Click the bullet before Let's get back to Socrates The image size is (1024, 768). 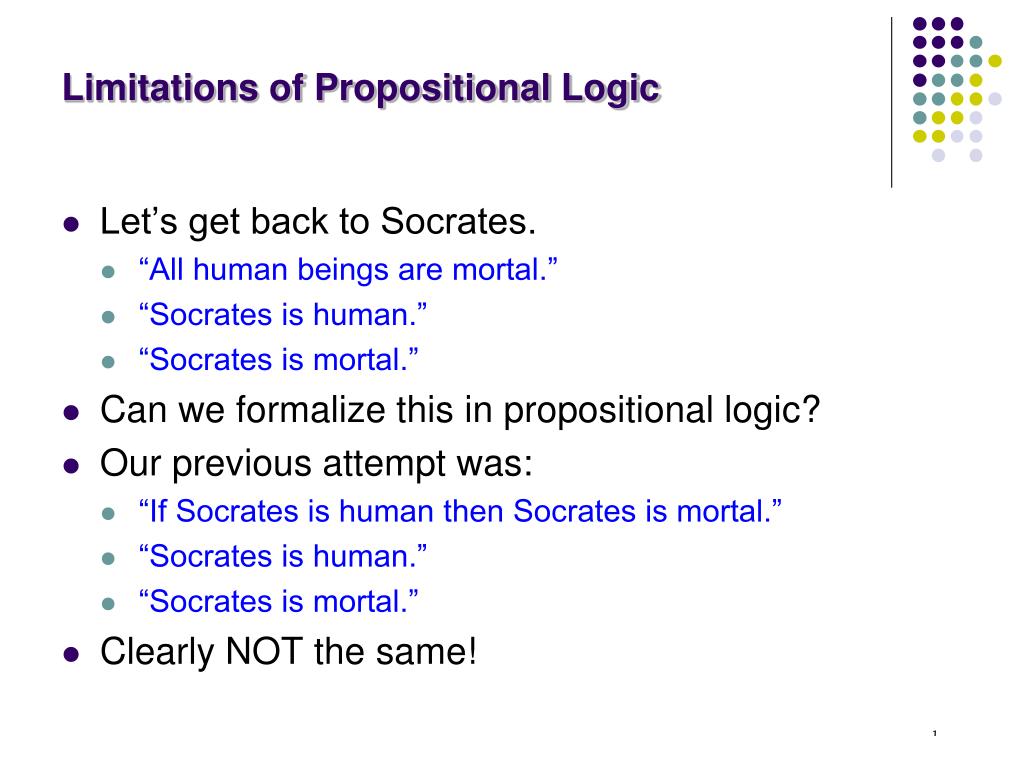pos(71,225)
